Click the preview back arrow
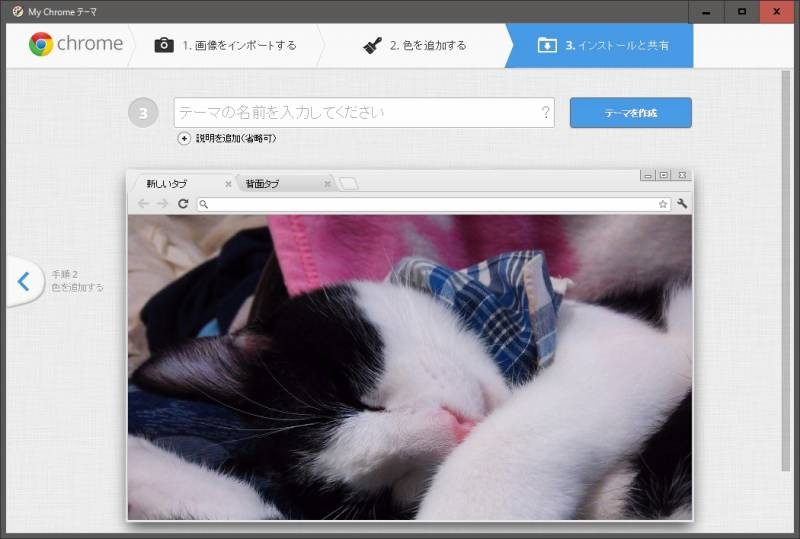The width and height of the screenshot is (800, 539). pyautogui.click(x=143, y=204)
